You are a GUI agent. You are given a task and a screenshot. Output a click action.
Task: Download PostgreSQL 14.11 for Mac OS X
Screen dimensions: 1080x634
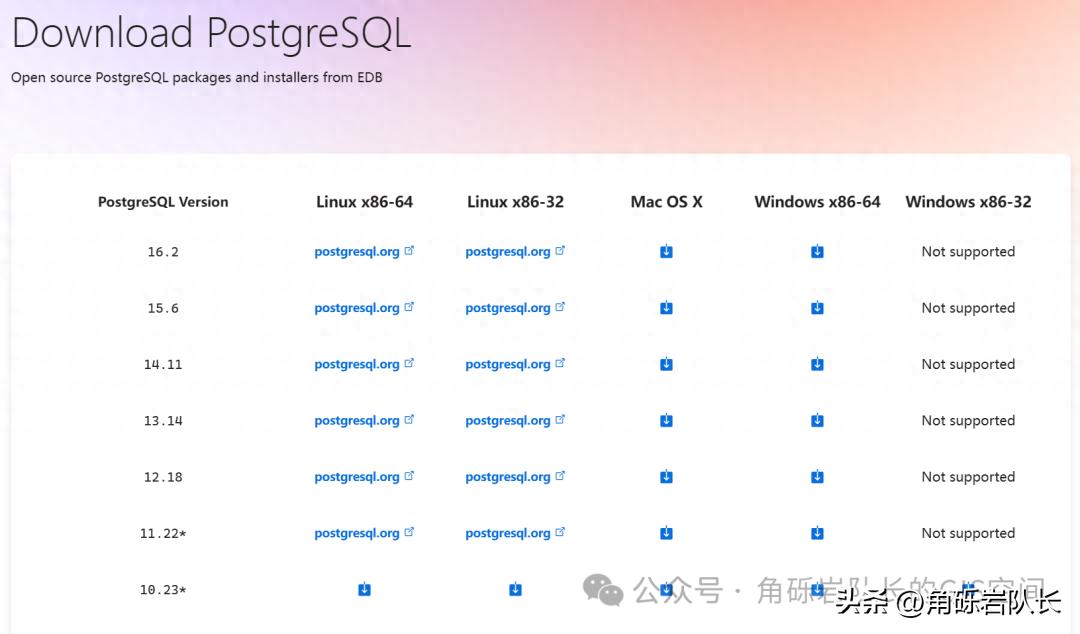(x=666, y=364)
